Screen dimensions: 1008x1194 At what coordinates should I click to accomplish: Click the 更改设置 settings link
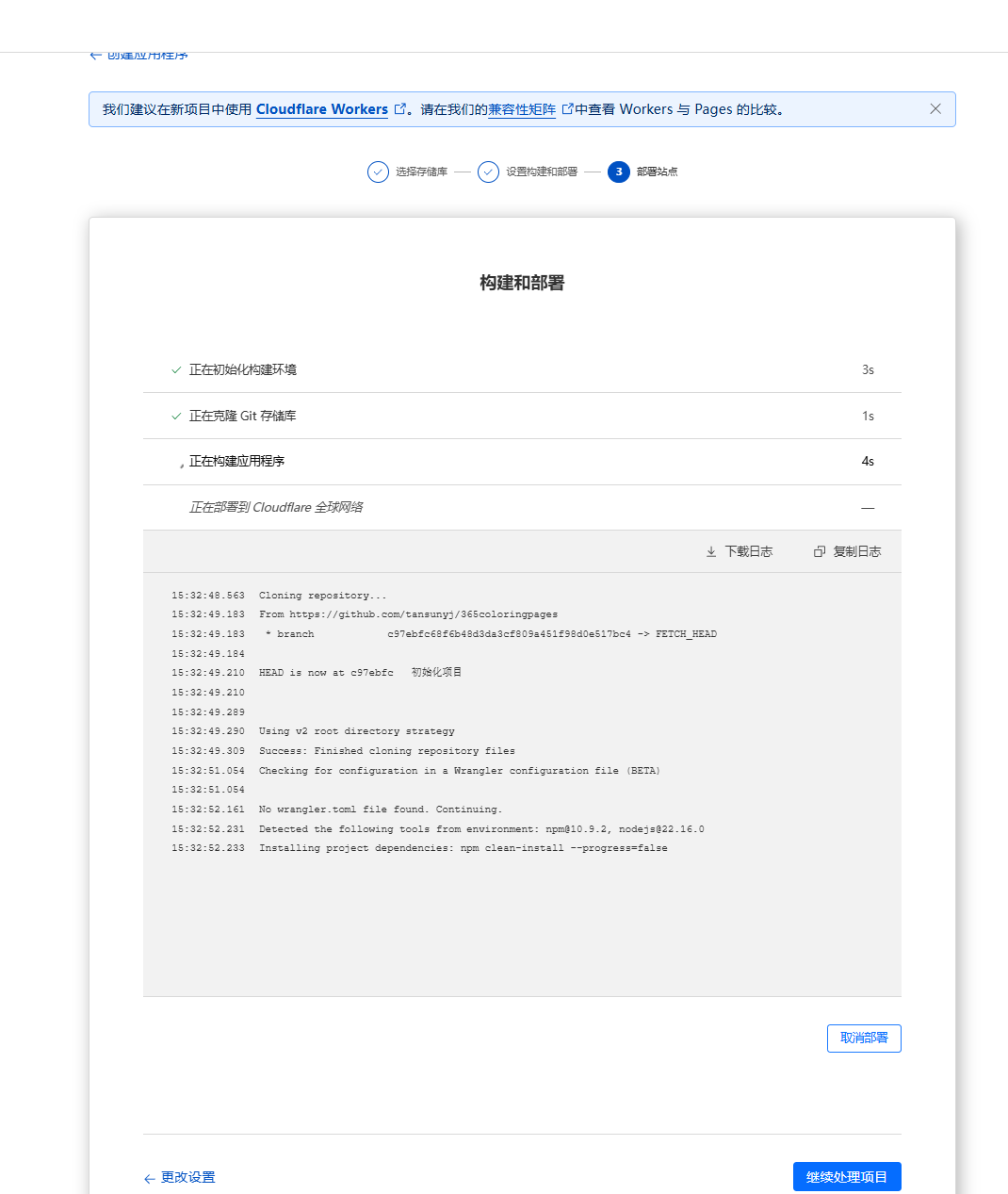click(x=187, y=1177)
